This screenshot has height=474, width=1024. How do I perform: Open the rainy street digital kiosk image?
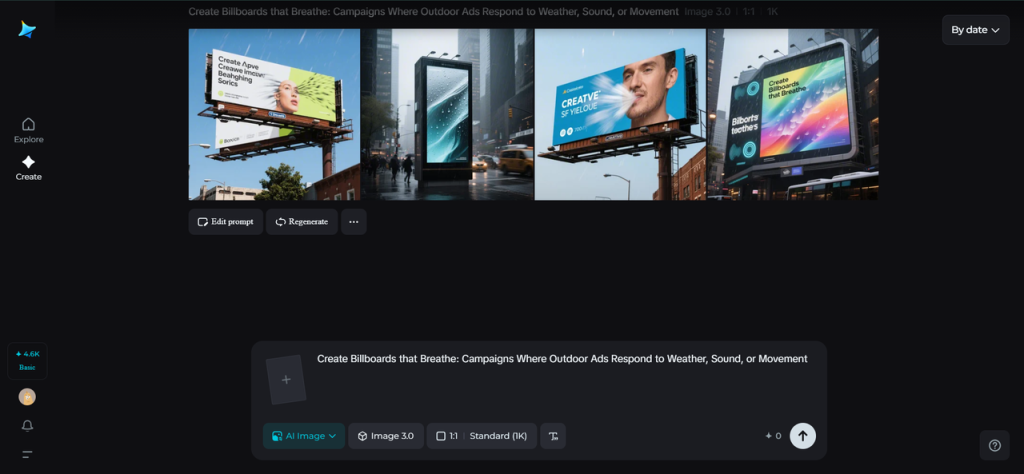(447, 114)
